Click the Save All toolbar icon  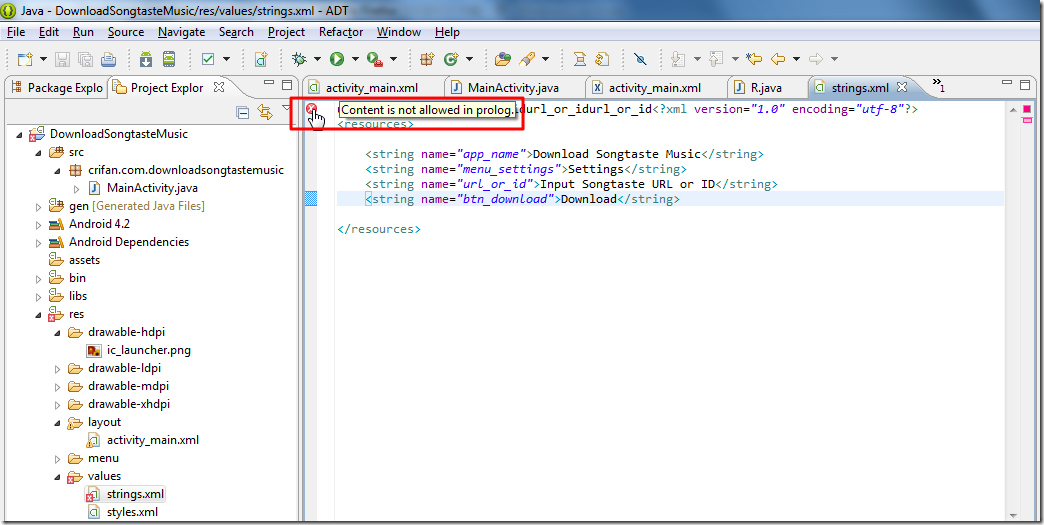[x=85, y=59]
